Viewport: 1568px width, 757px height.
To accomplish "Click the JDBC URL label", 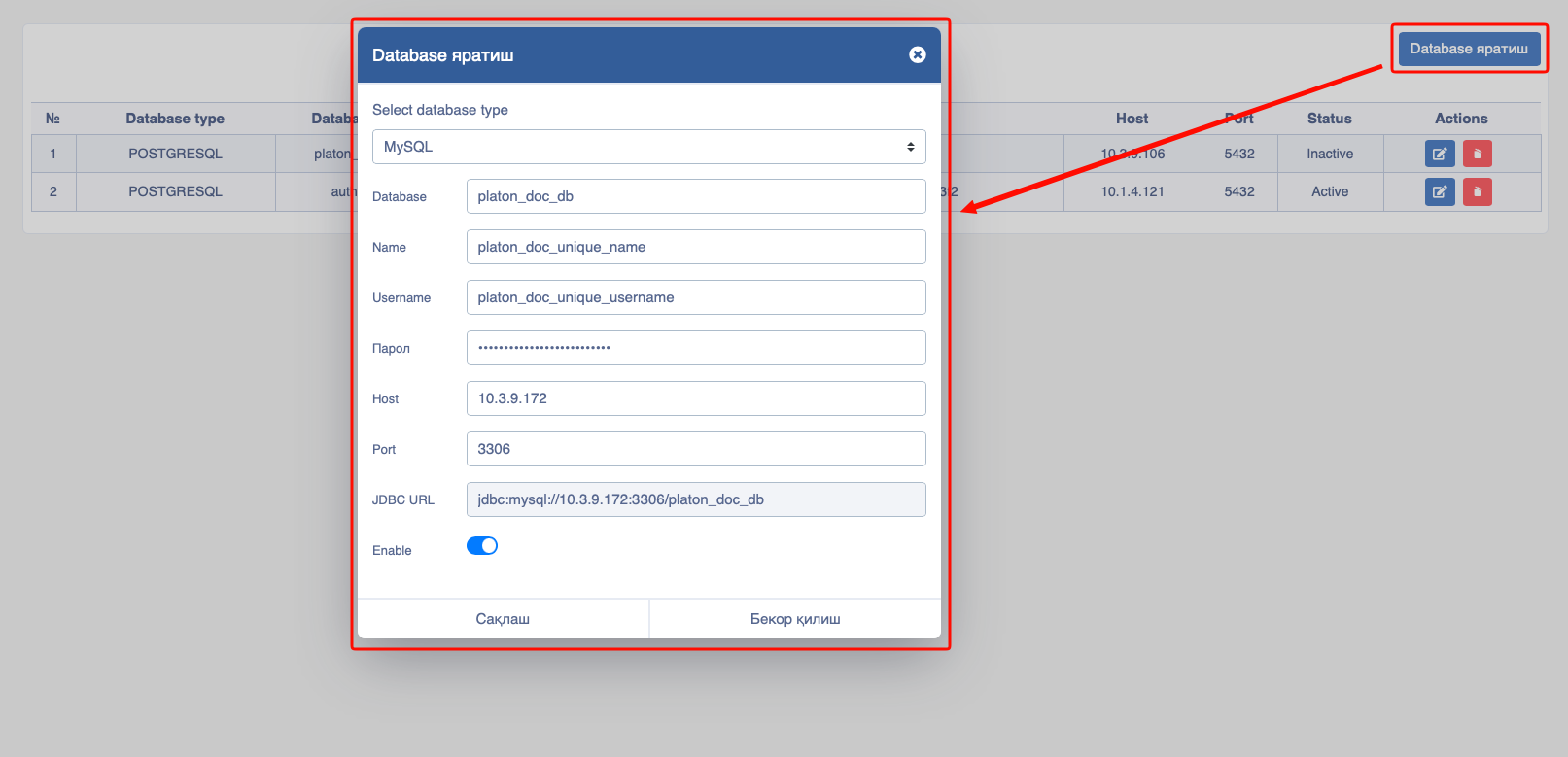I will [403, 499].
